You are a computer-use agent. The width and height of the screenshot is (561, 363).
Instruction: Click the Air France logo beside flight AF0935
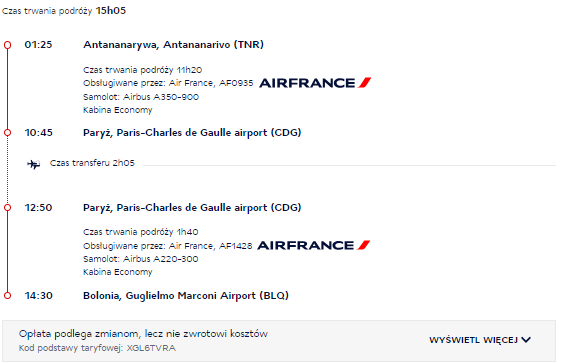point(315,83)
